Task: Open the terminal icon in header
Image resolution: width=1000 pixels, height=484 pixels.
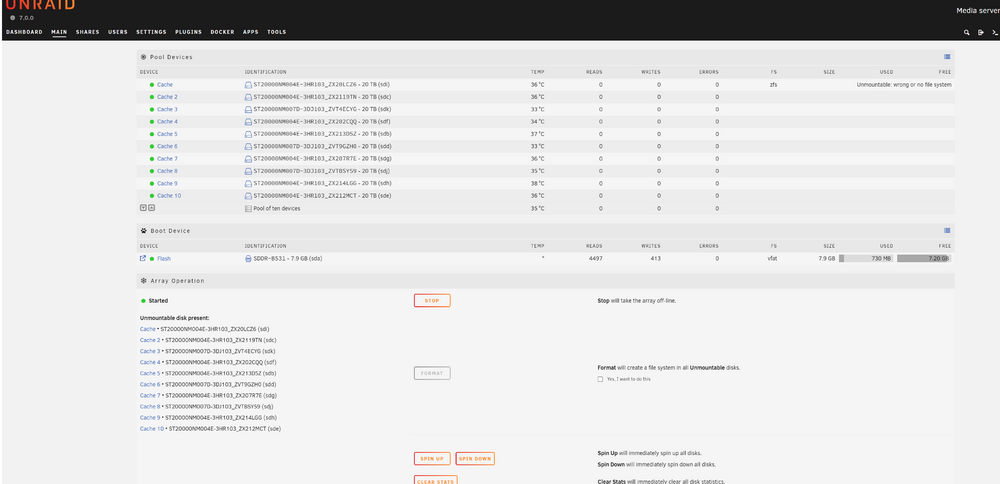Action: tap(995, 32)
